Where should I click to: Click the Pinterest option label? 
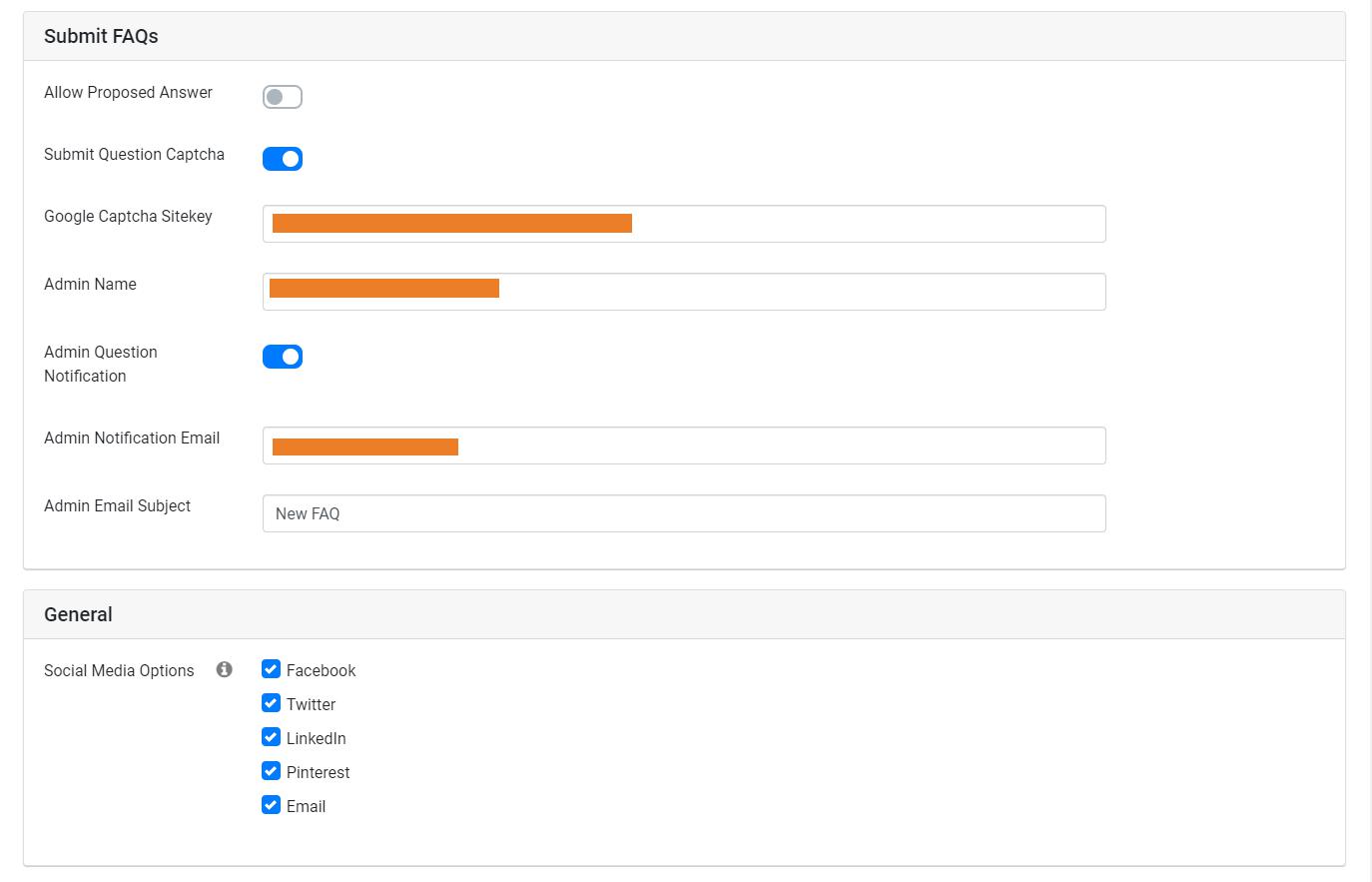pos(318,772)
